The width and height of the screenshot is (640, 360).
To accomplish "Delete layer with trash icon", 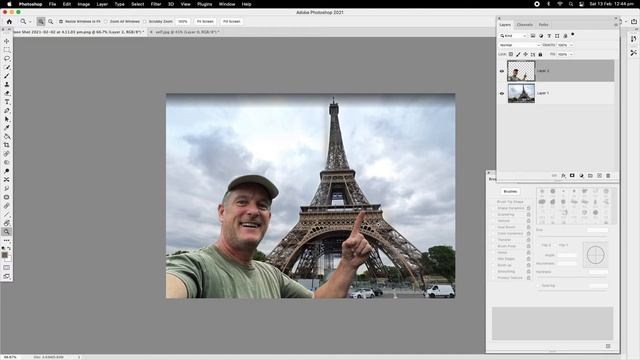I will tap(608, 176).
